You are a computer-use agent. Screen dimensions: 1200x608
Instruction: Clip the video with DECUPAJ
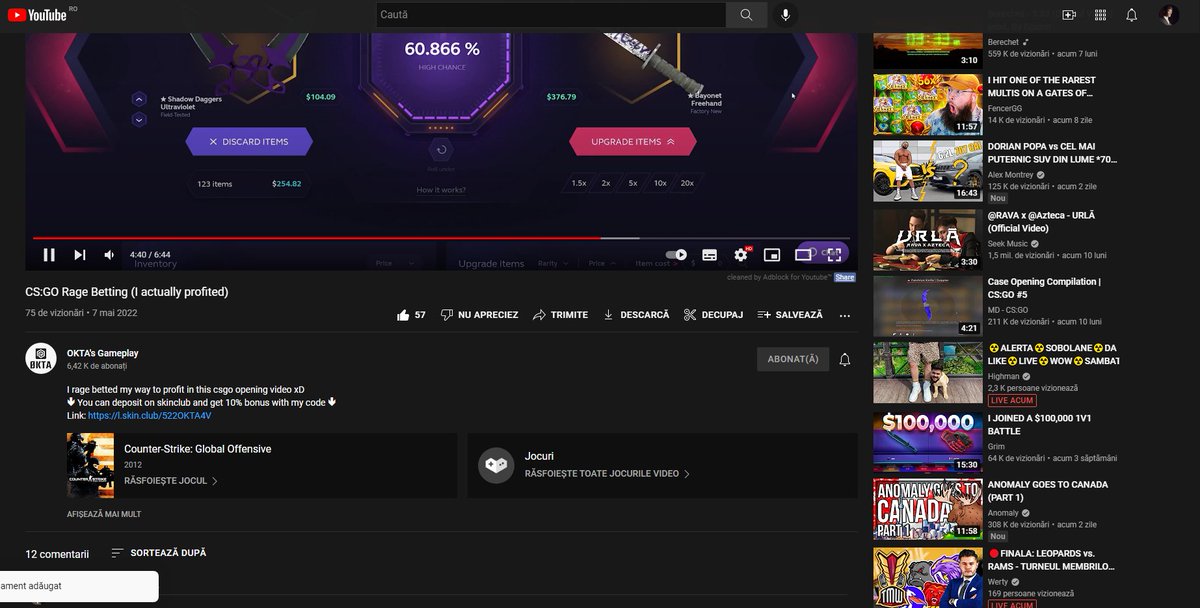tap(713, 315)
